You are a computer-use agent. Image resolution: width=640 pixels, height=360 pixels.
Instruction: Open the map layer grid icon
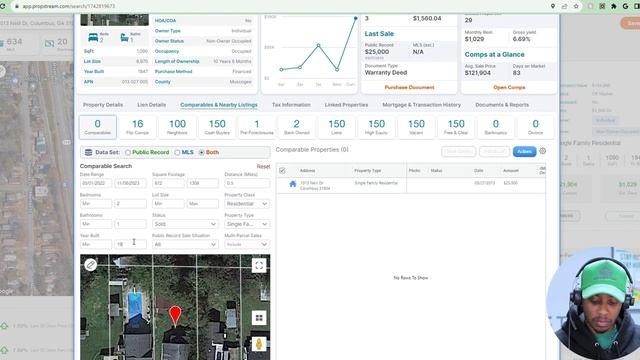click(x=259, y=318)
